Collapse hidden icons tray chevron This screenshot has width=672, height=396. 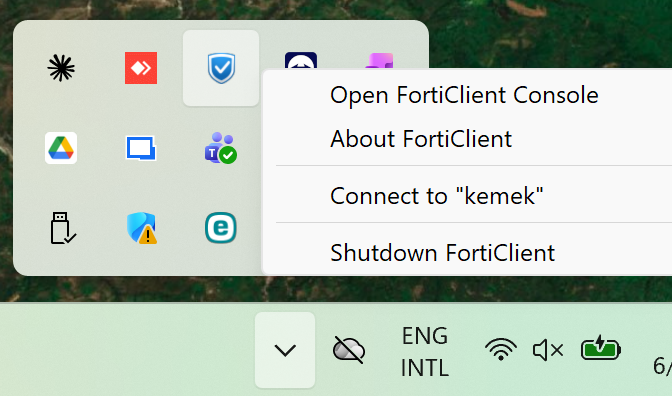point(285,350)
